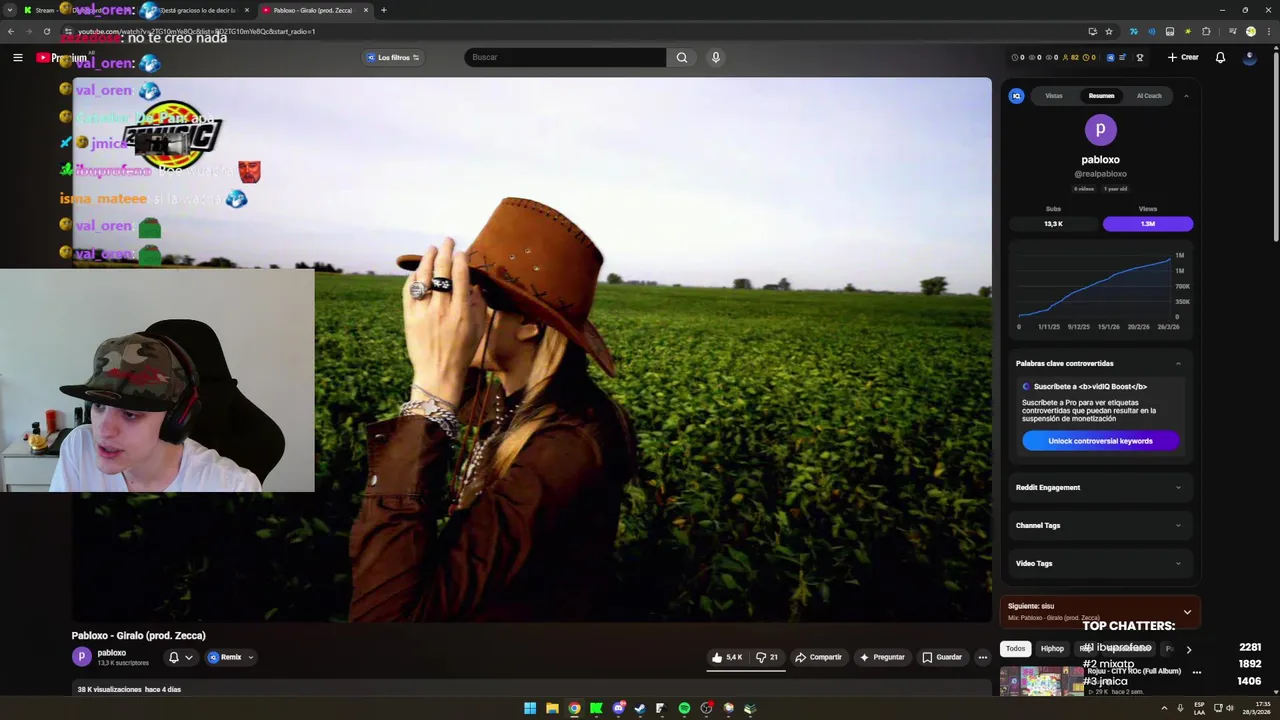Like the video with 5,4 K likes

[x=727, y=657]
